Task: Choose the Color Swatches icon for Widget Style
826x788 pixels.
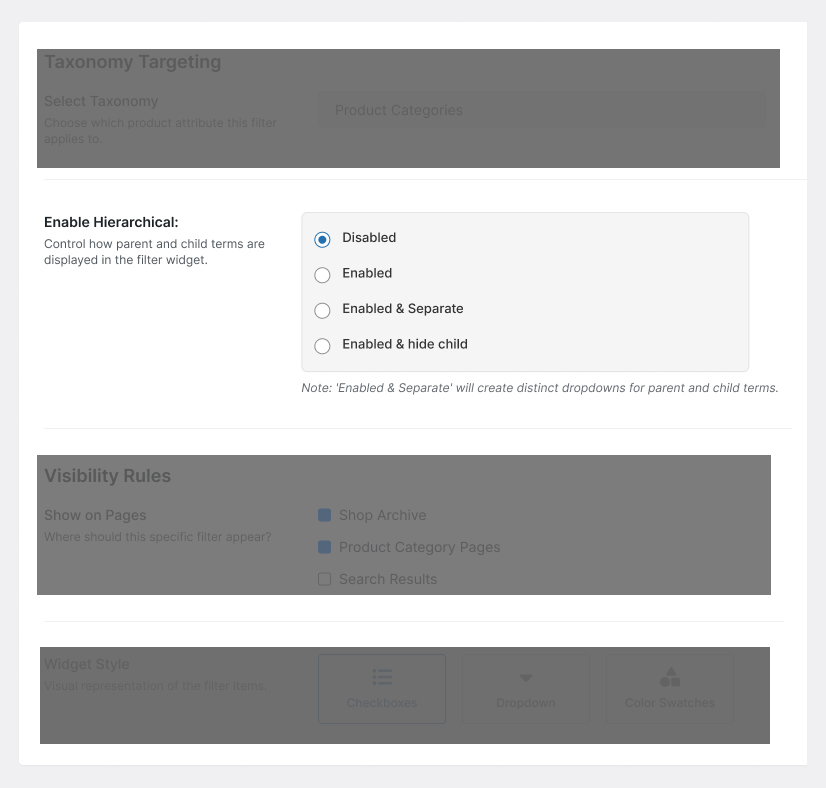Action: coord(669,676)
